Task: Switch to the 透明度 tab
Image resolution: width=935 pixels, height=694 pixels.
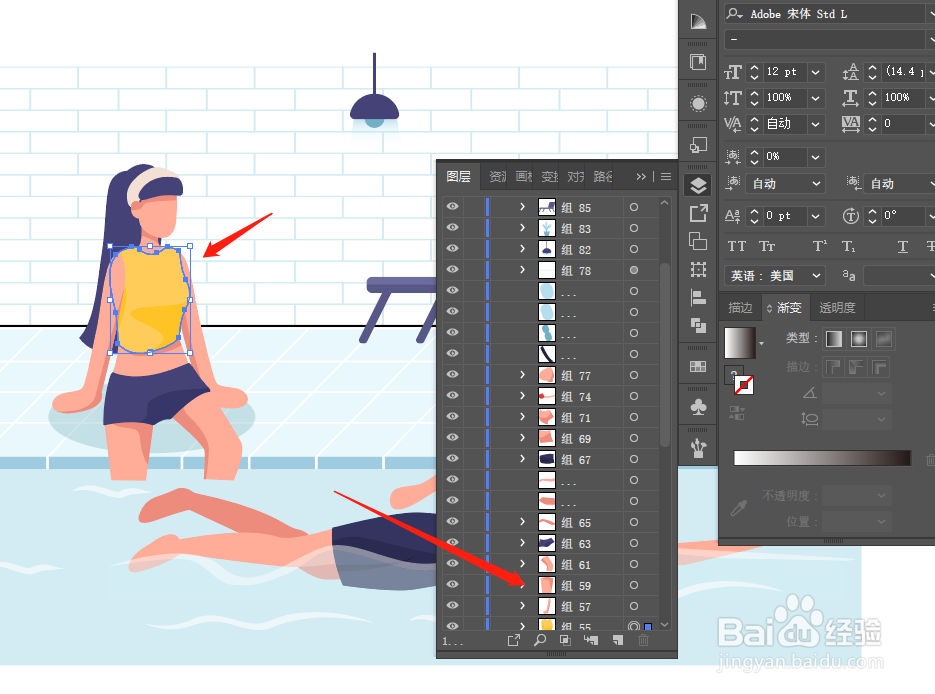Action: 837,307
